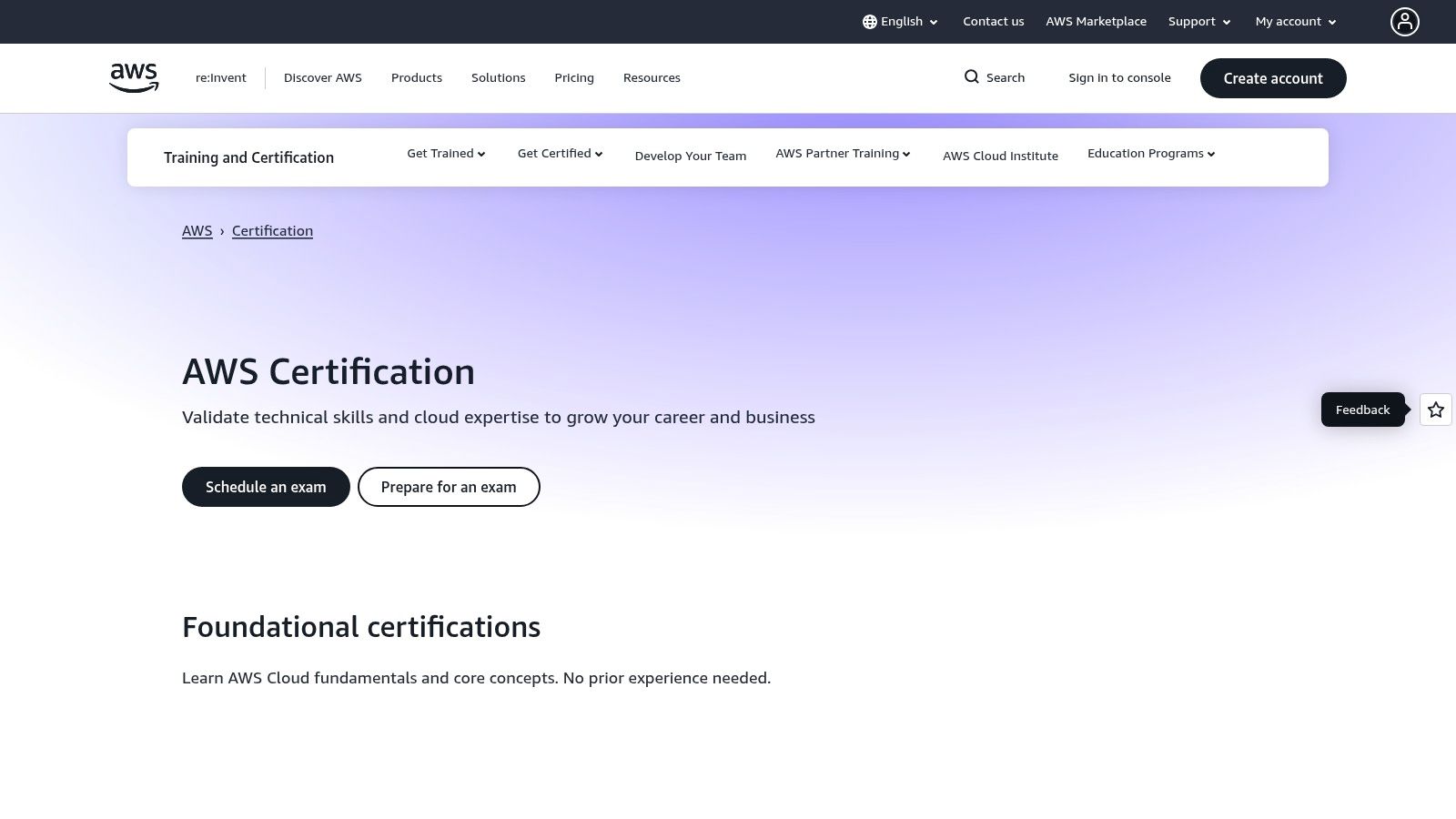This screenshot has width=1456, height=819.
Task: Click Prepare for an exam
Action: (449, 487)
